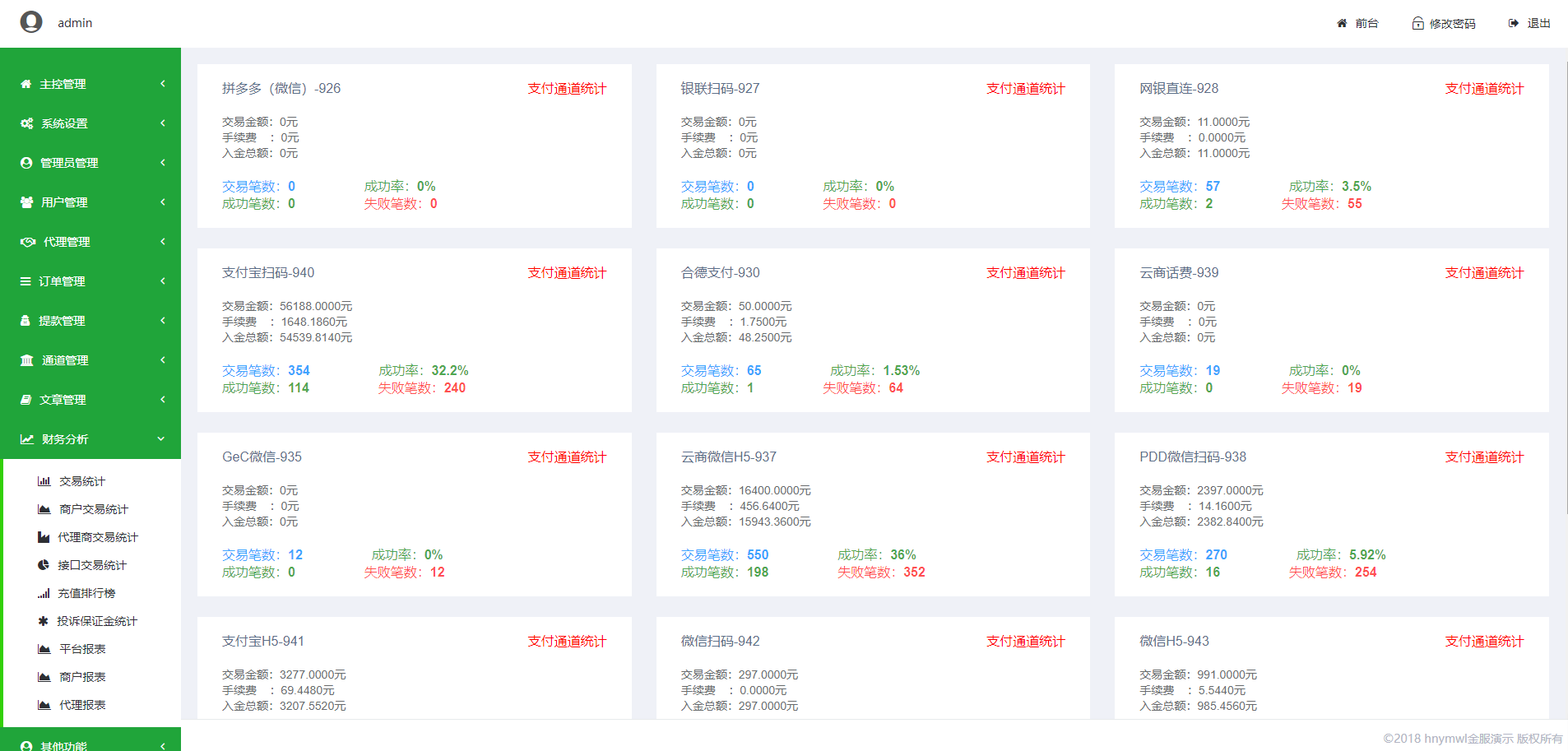This screenshot has width=1568, height=751.
Task: Click the 接口交易统计 pie chart icon
Action: [44, 565]
